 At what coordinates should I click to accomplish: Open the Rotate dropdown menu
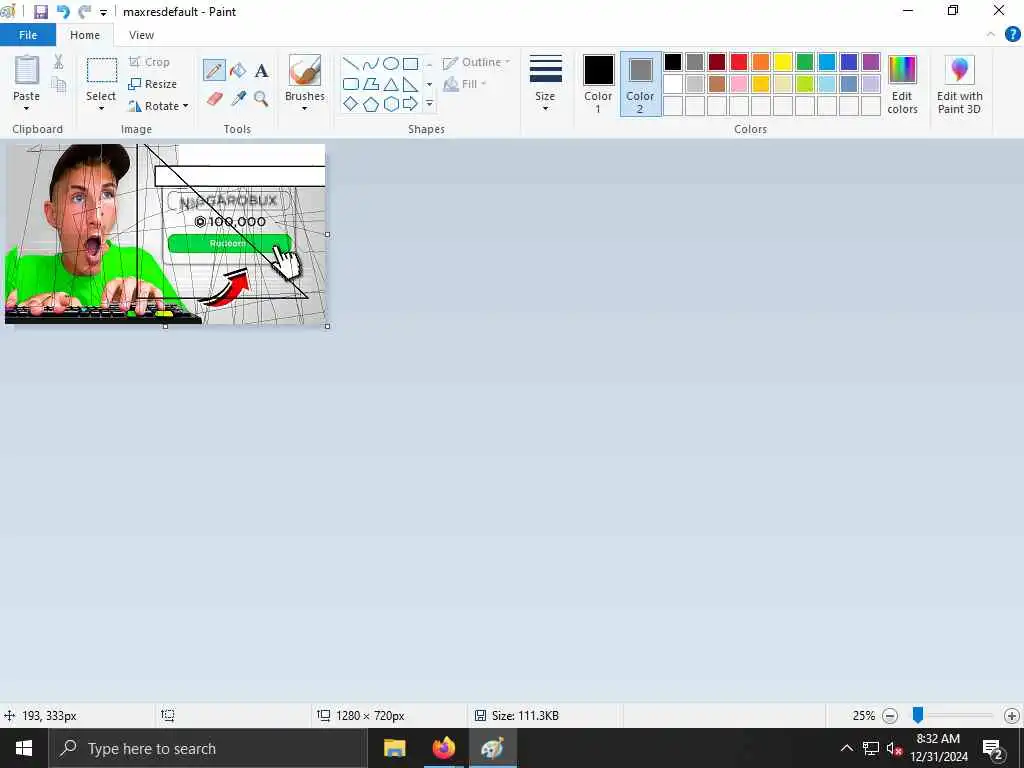coord(157,106)
